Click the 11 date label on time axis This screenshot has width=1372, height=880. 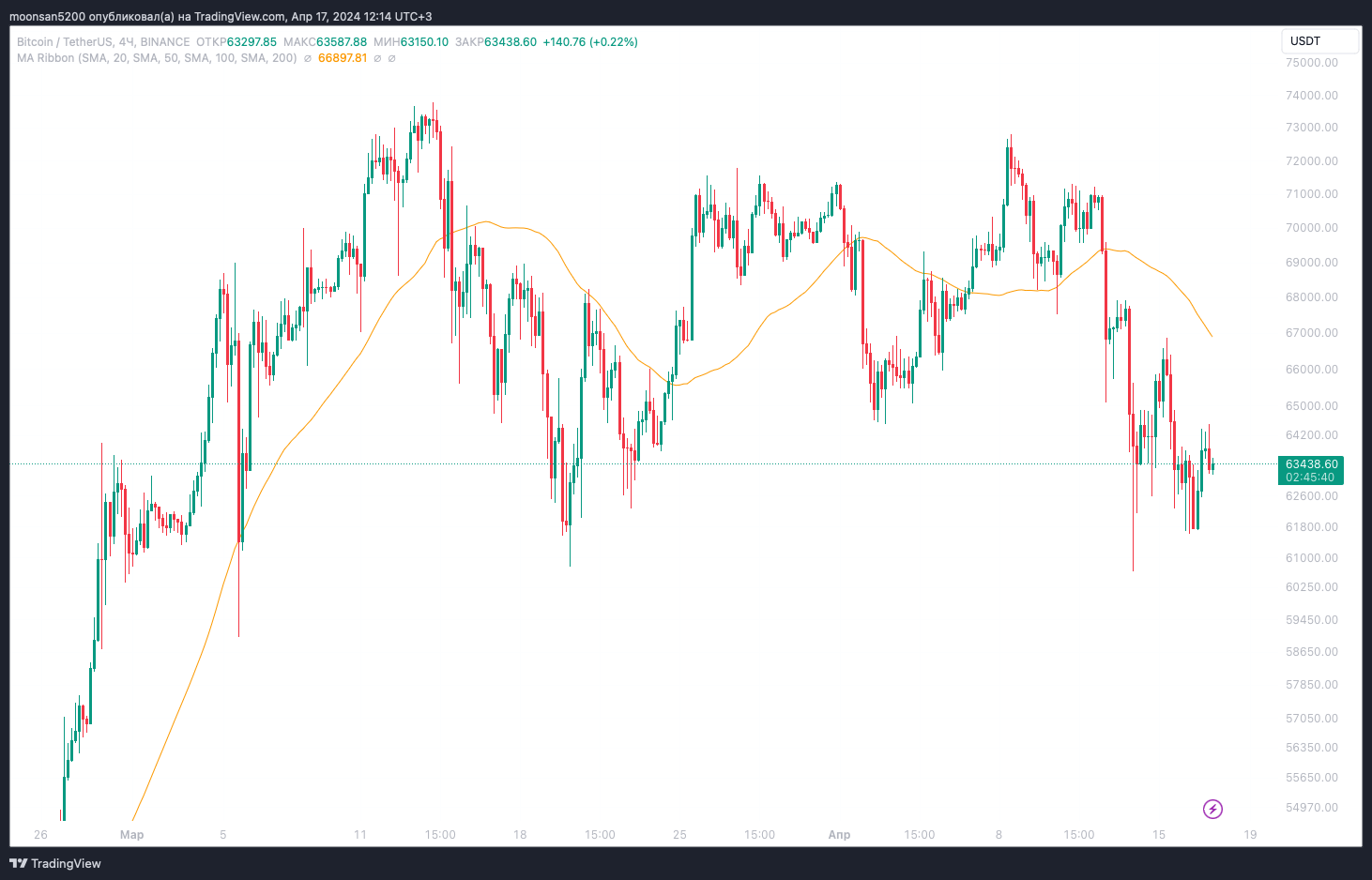(x=360, y=835)
